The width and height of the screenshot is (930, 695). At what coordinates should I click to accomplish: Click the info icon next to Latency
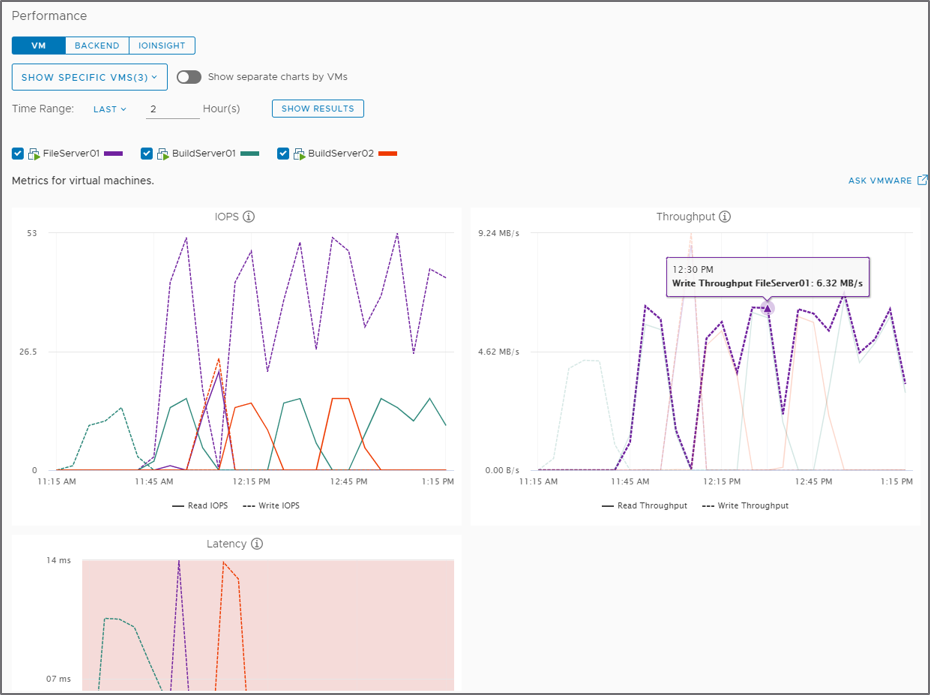pyautogui.click(x=257, y=544)
